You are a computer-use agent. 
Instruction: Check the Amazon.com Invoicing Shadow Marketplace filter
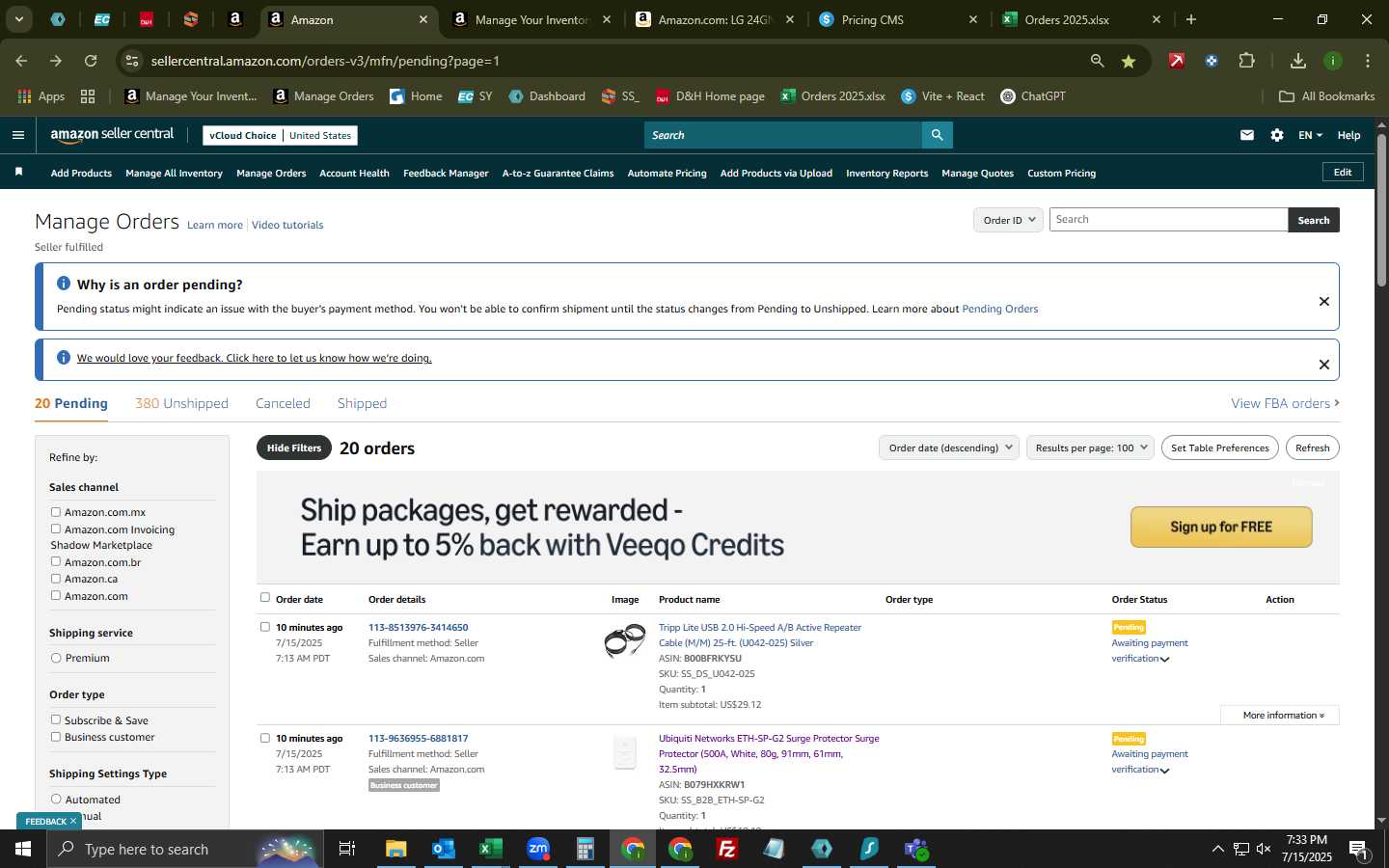(x=56, y=529)
